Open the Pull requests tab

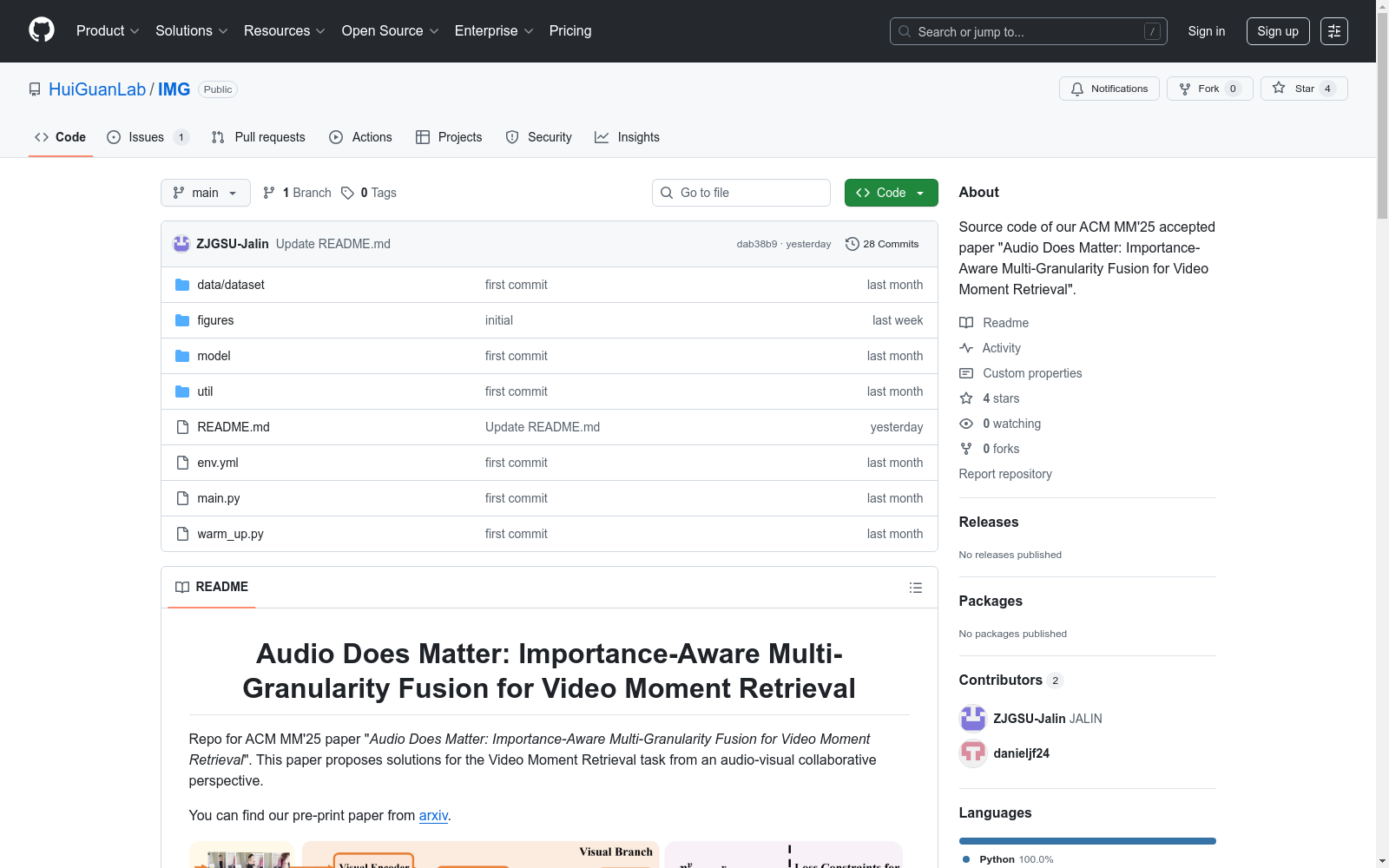click(x=259, y=137)
